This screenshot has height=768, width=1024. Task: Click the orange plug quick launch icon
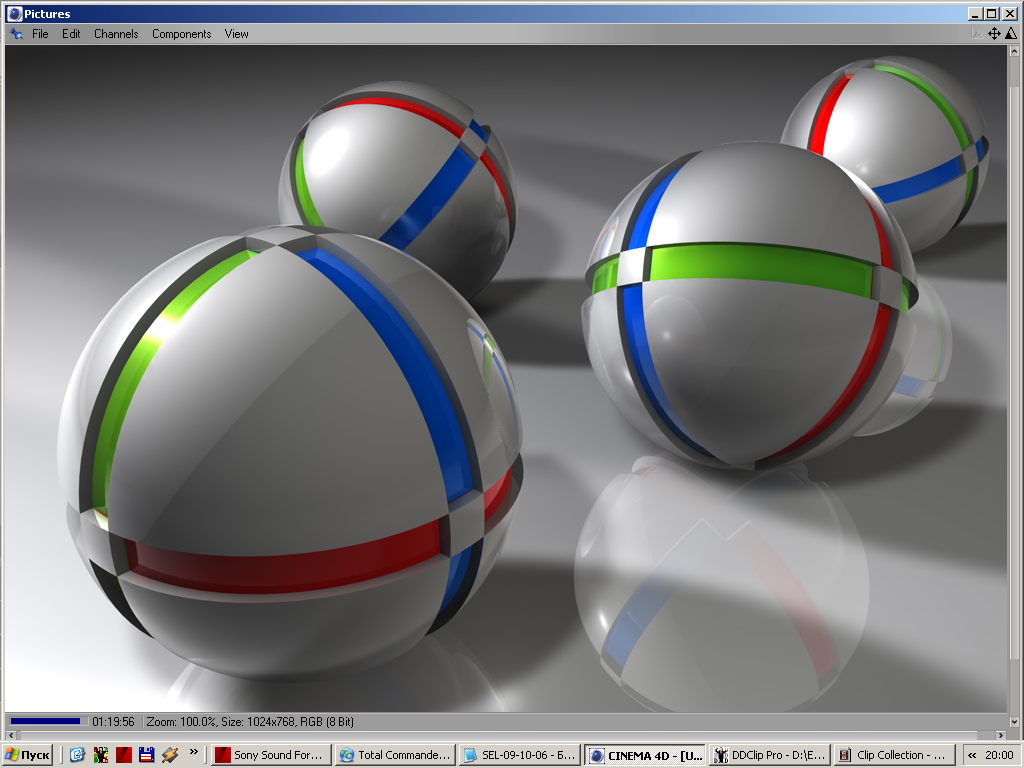tap(169, 755)
